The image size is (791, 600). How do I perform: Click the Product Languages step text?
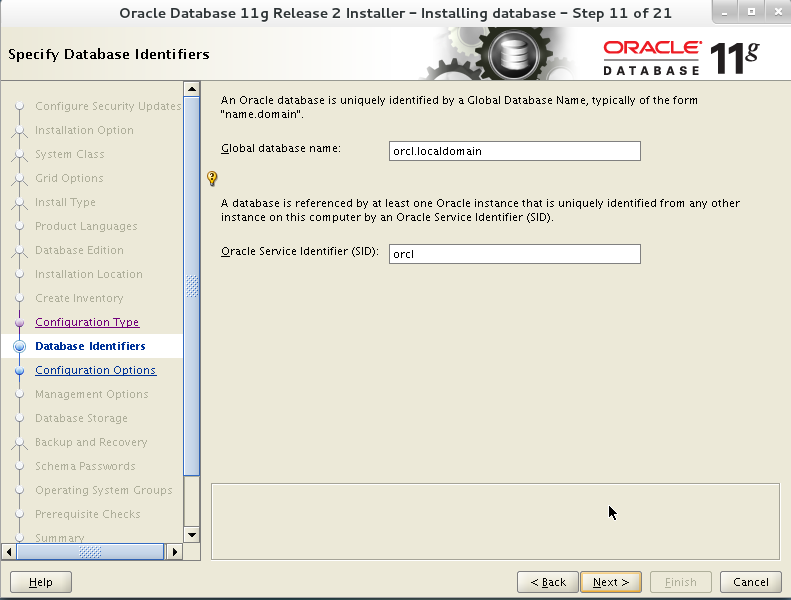point(86,226)
